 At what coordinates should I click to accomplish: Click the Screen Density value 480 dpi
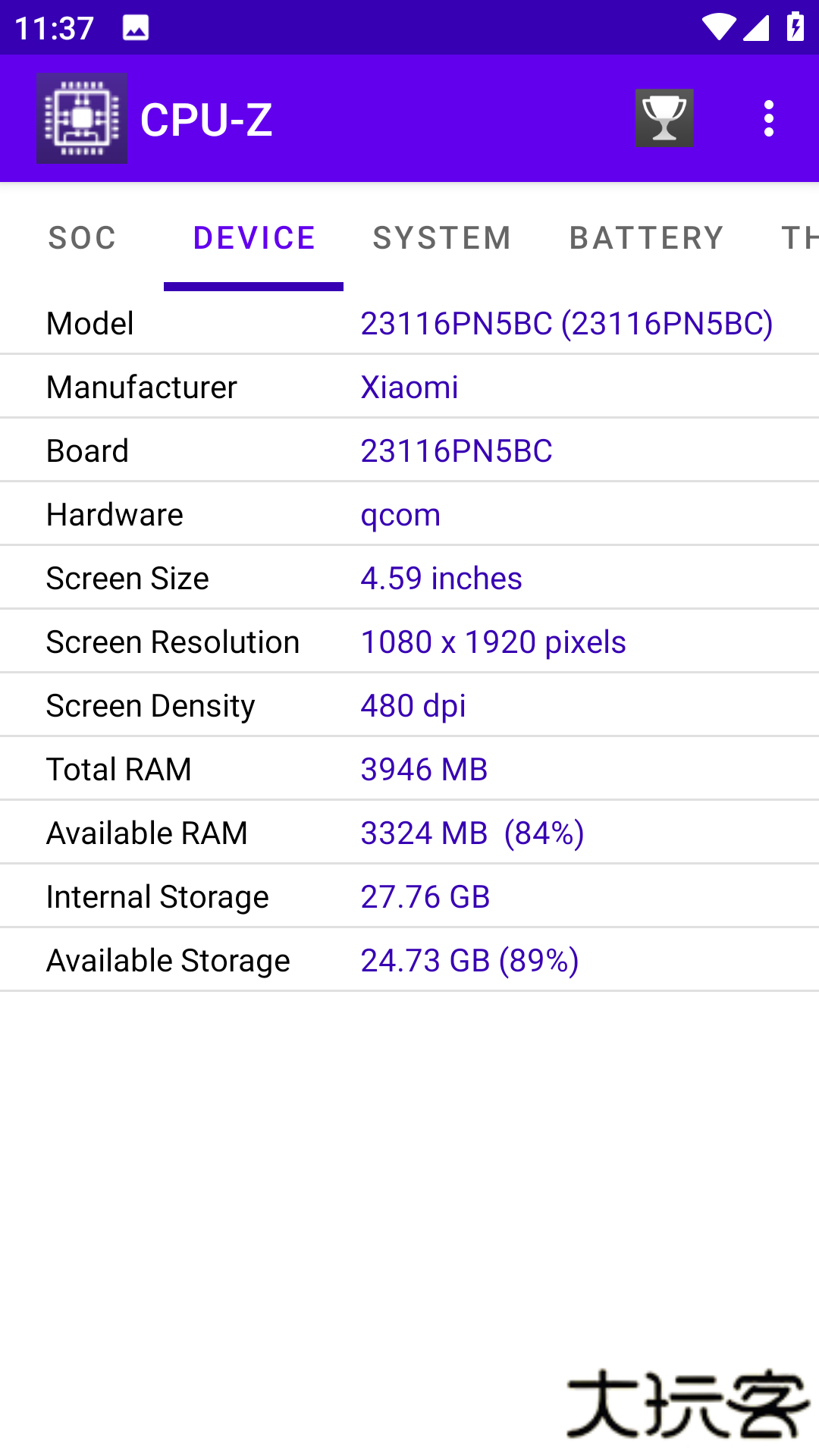click(413, 705)
